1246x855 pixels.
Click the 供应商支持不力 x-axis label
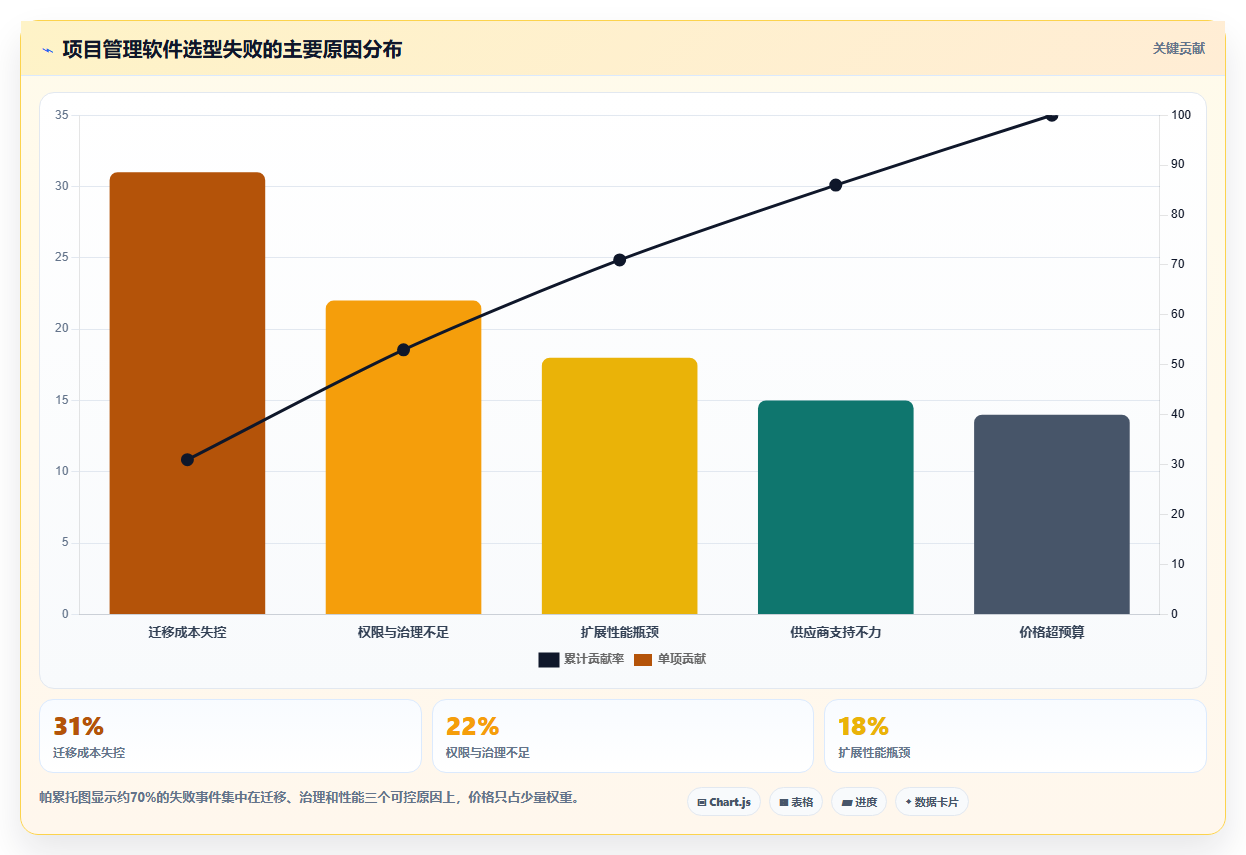[x=835, y=632]
